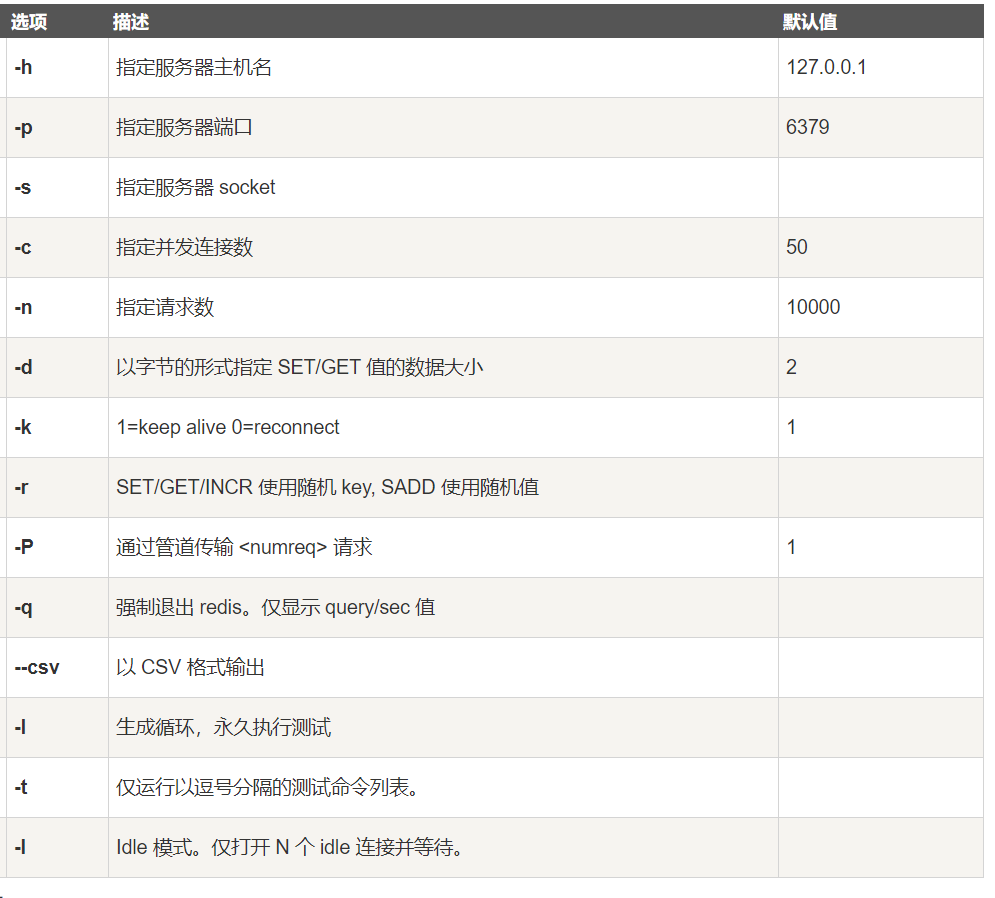Viewport: 995px width, 898px height.
Task: Select default value 50
Action: tap(797, 247)
